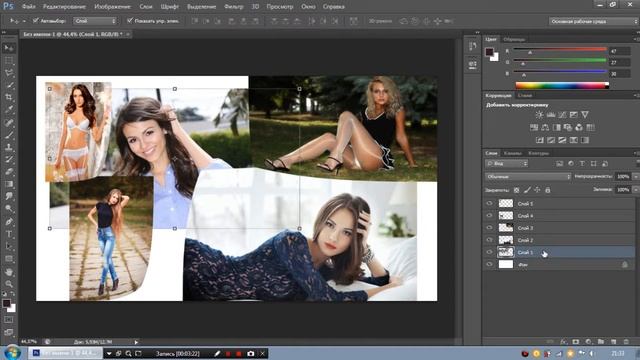Open the fx layer styles button

point(563,341)
